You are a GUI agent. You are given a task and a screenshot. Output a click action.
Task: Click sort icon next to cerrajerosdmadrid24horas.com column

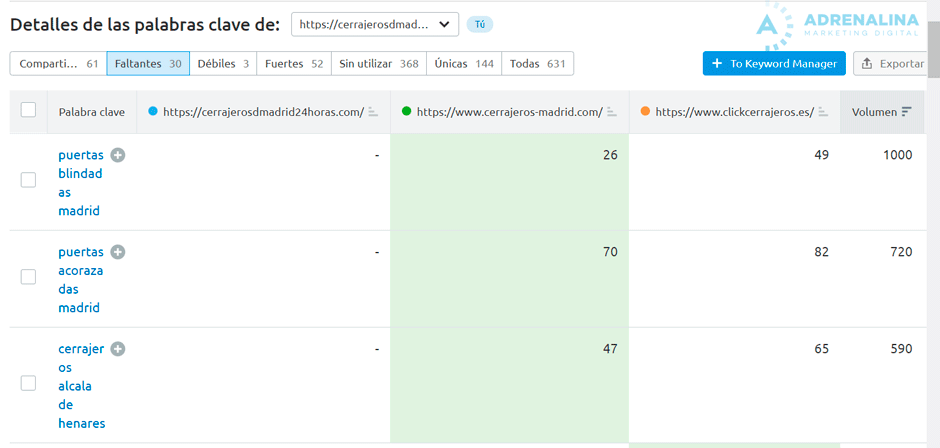373,112
